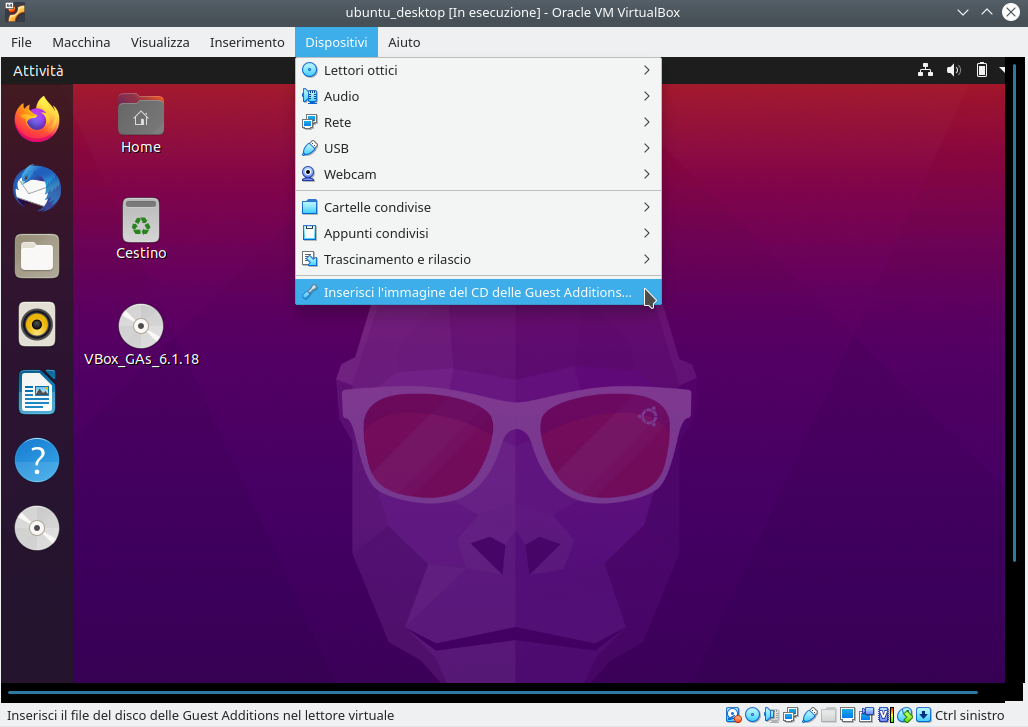Click the Guest Additions status bar hint text

coord(201,715)
